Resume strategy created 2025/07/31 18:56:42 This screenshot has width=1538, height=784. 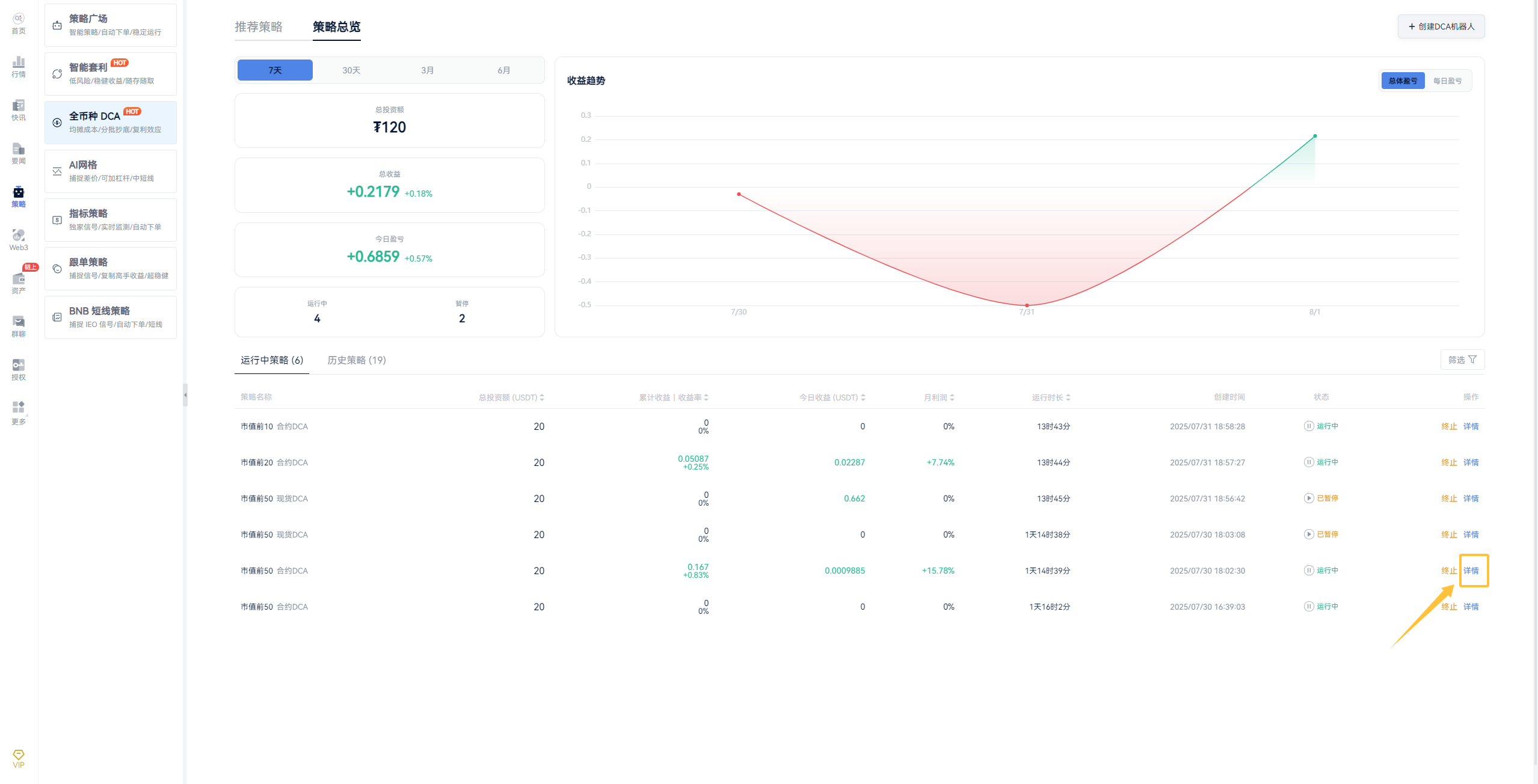[x=1309, y=498]
